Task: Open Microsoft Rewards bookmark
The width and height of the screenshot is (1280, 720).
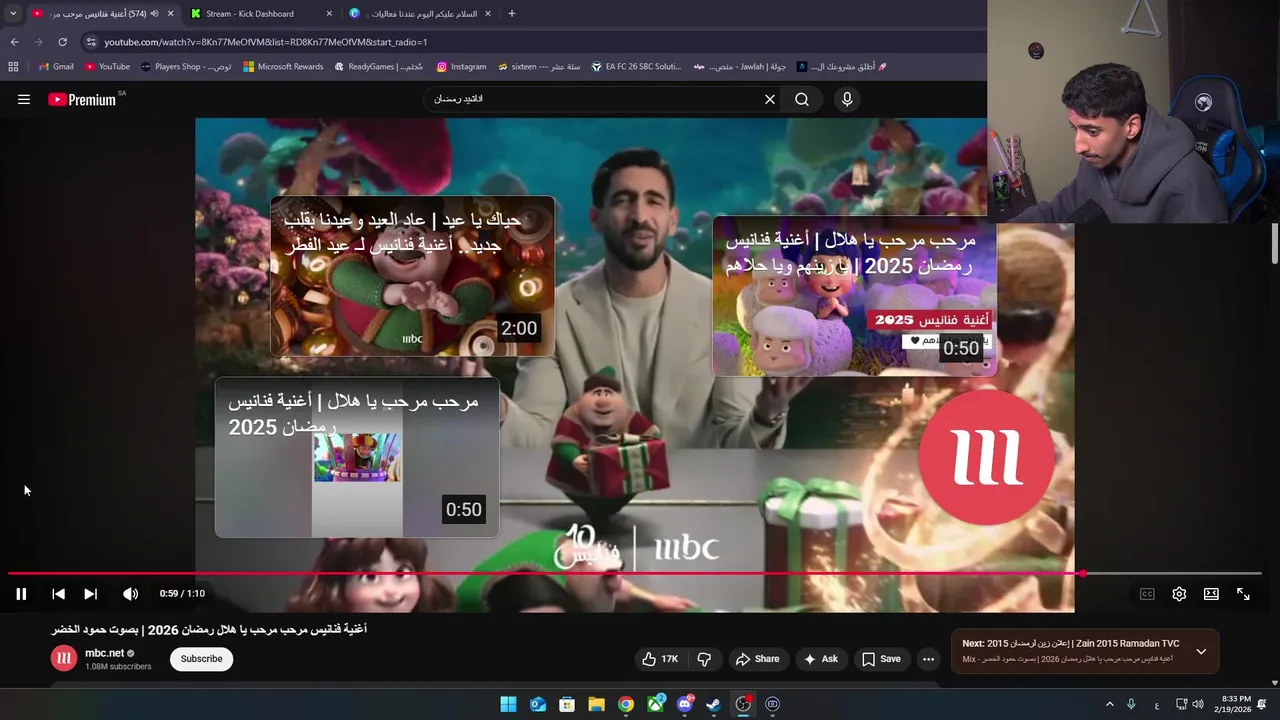Action: (x=283, y=67)
